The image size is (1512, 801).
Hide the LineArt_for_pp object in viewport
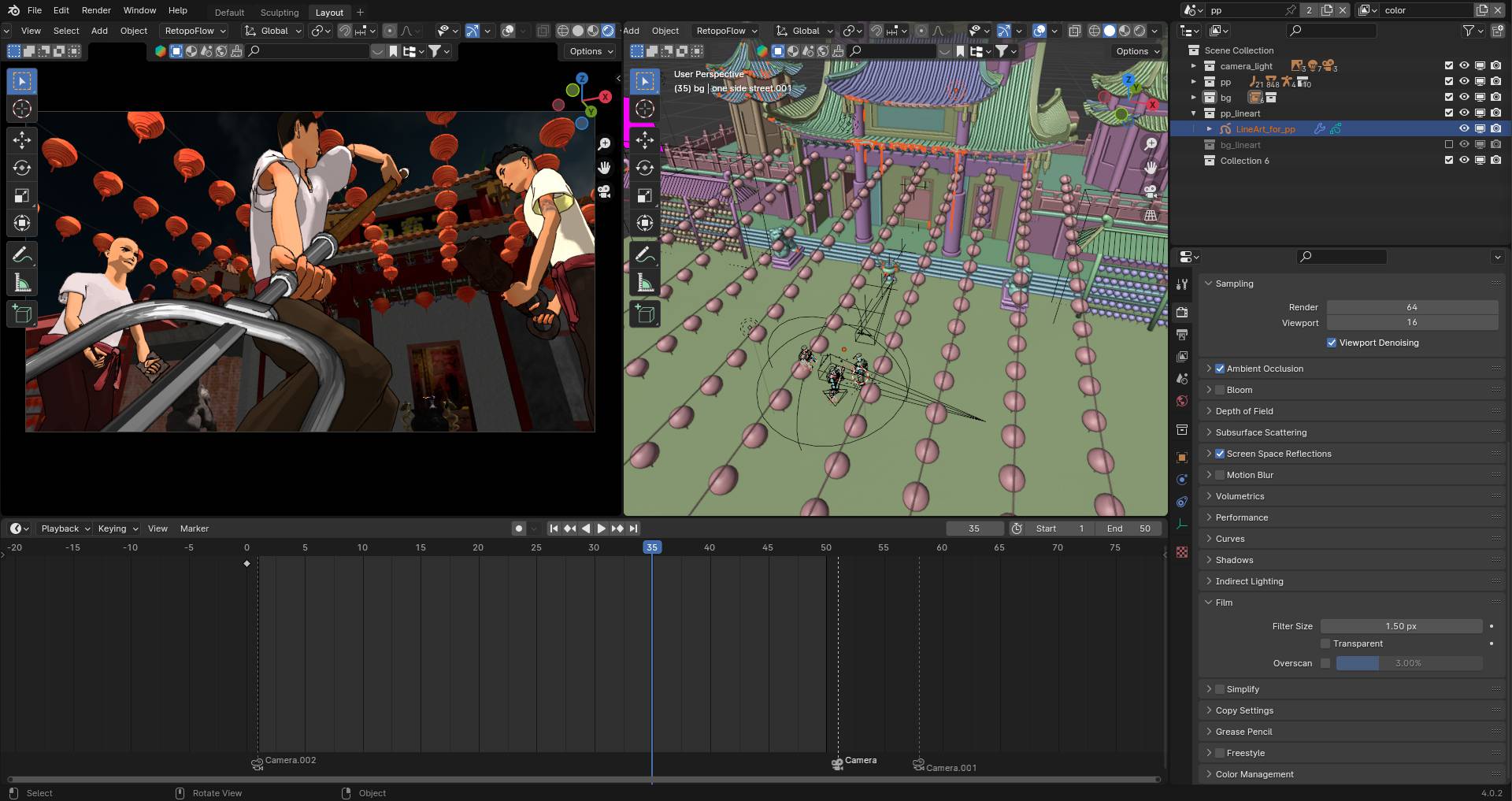coord(1464,129)
